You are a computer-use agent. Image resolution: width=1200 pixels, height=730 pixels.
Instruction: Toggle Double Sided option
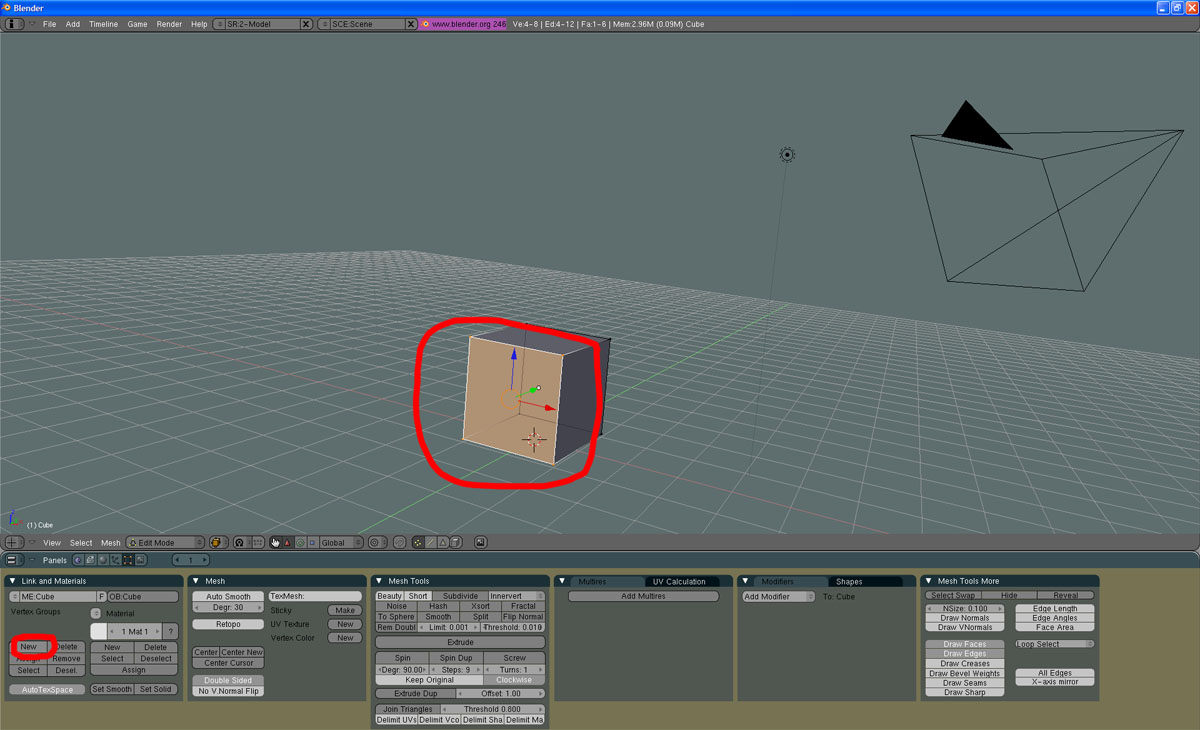(228, 680)
